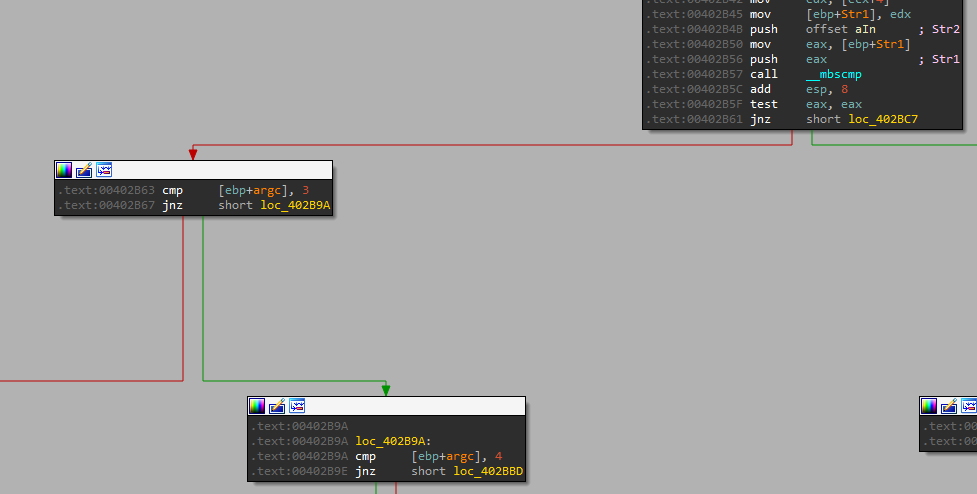Click the __mbscmp call target
The image size is (977, 494).
click(833, 74)
